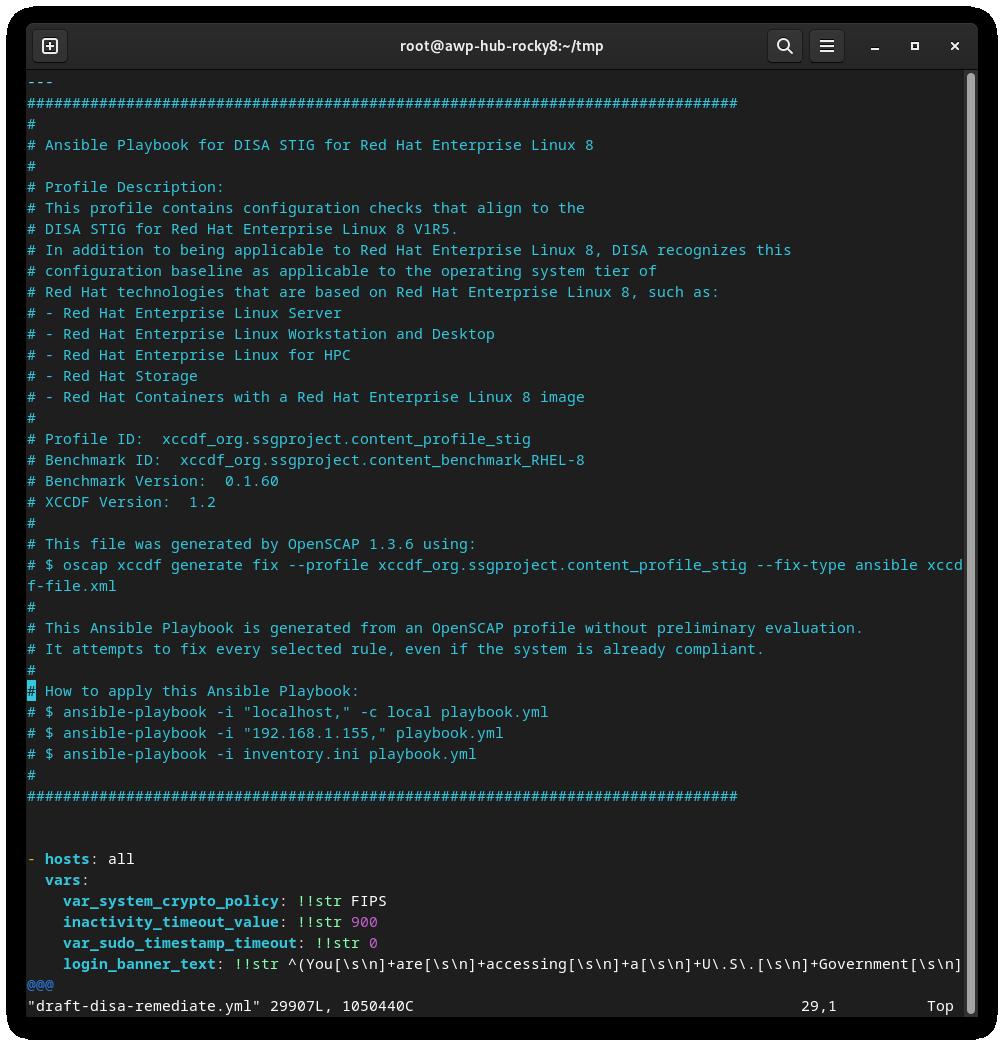Screen dimensions: 1004x1046
Task: Click the Profile ID xccdf line
Action: [280, 439]
